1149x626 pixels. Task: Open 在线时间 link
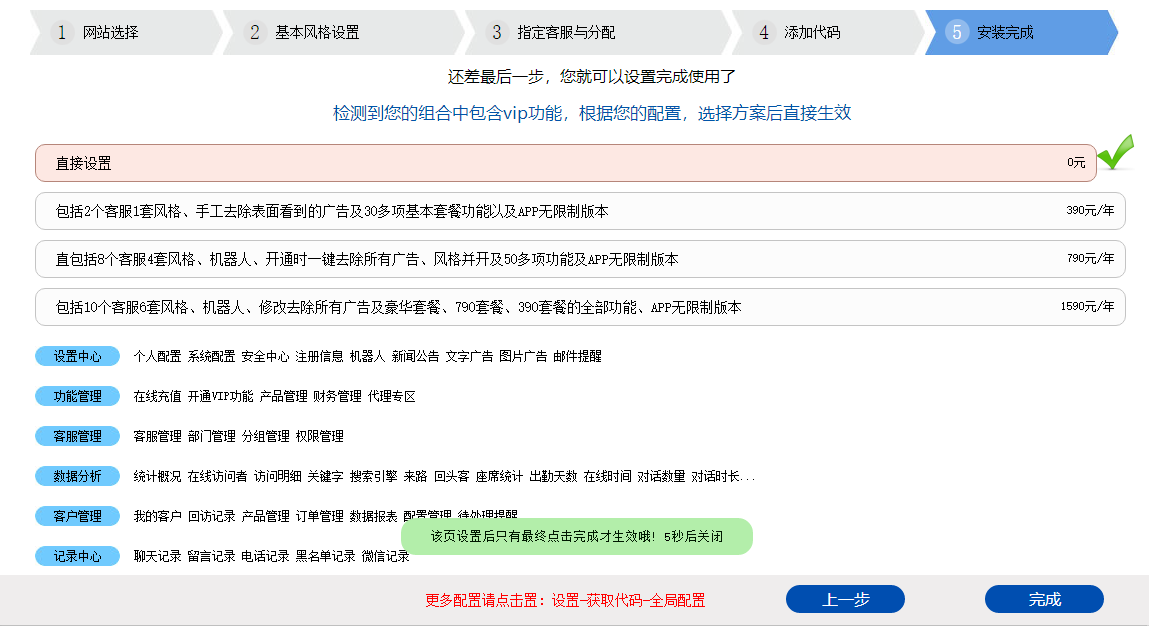(607, 476)
